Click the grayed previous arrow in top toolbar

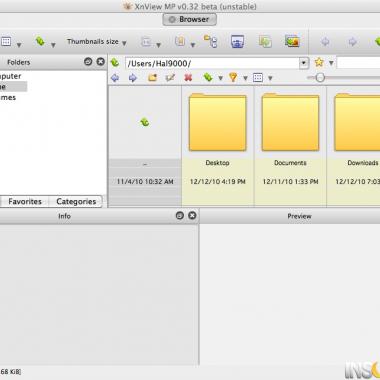tap(325, 42)
